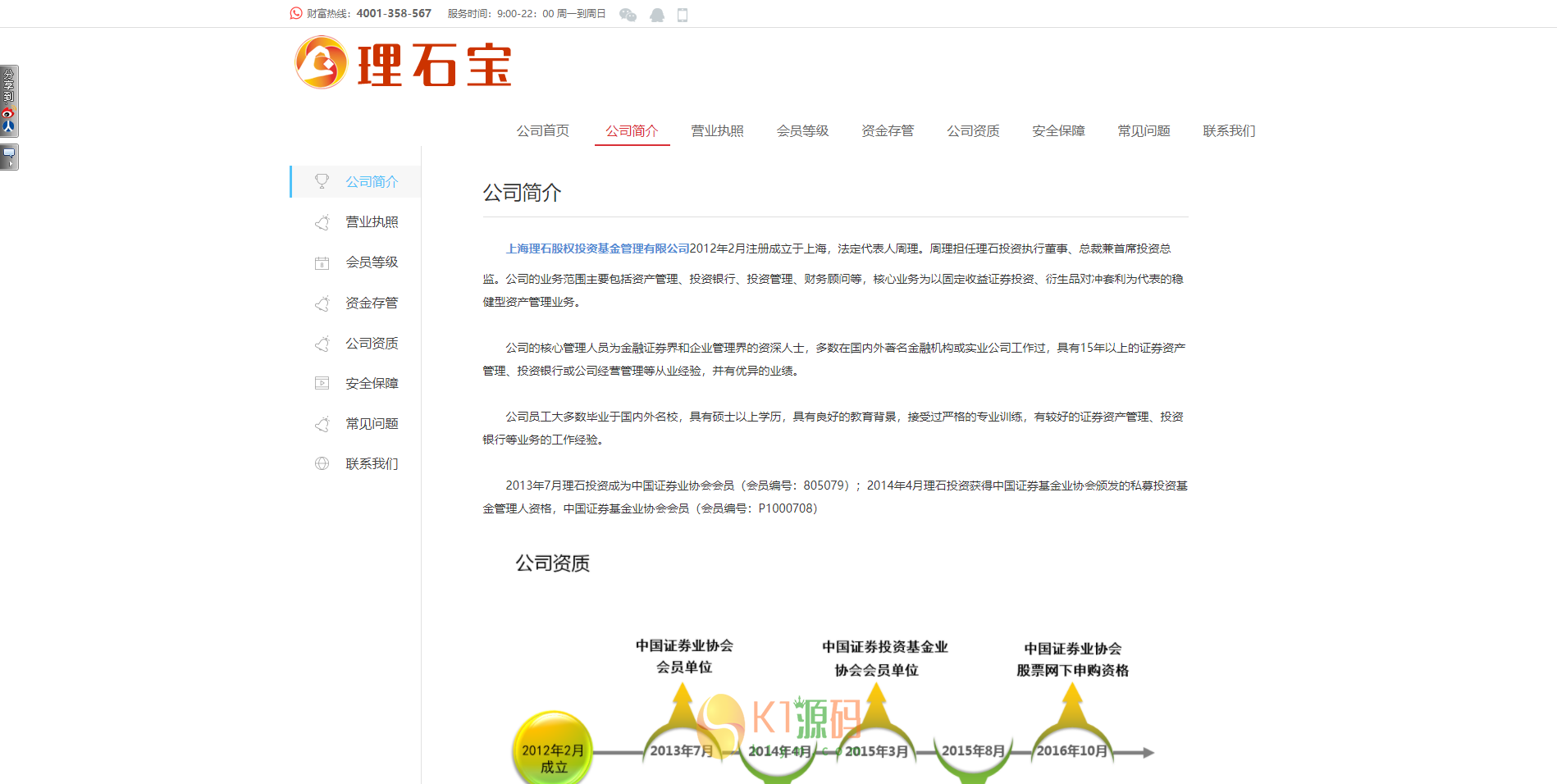Click member number P1000708 in the text

(x=785, y=508)
